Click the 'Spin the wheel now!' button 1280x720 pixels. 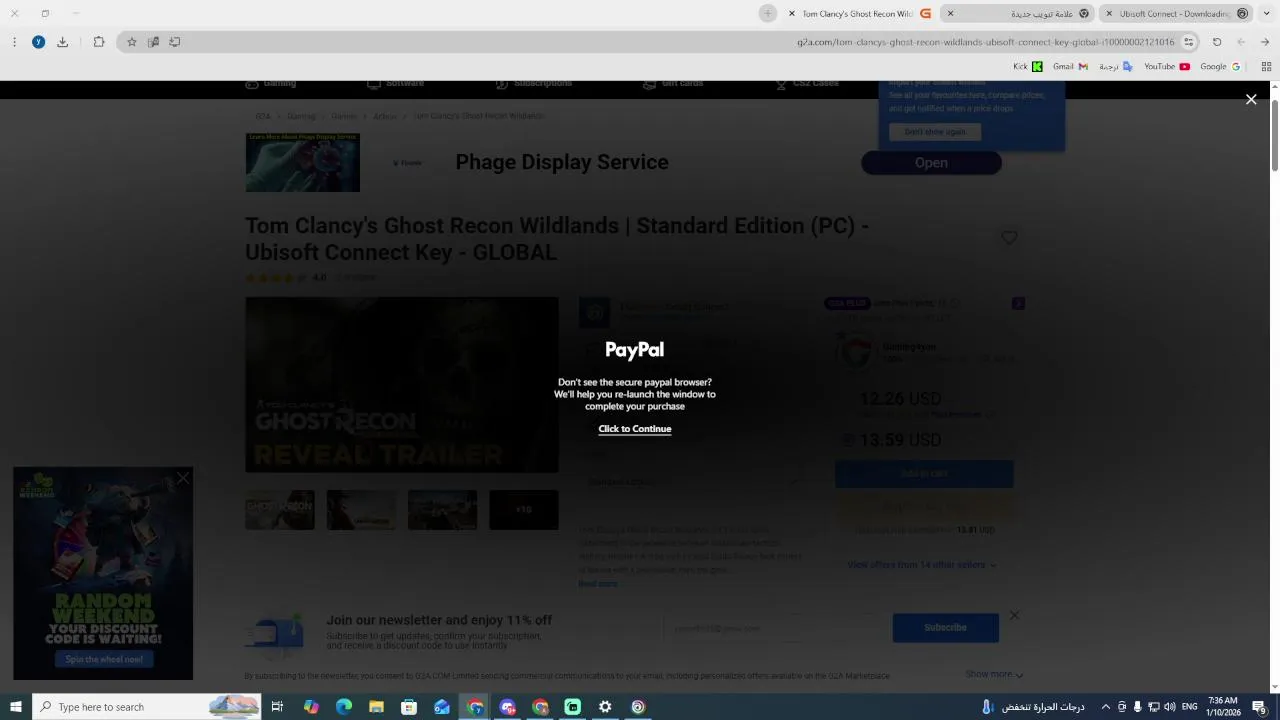(x=104, y=659)
